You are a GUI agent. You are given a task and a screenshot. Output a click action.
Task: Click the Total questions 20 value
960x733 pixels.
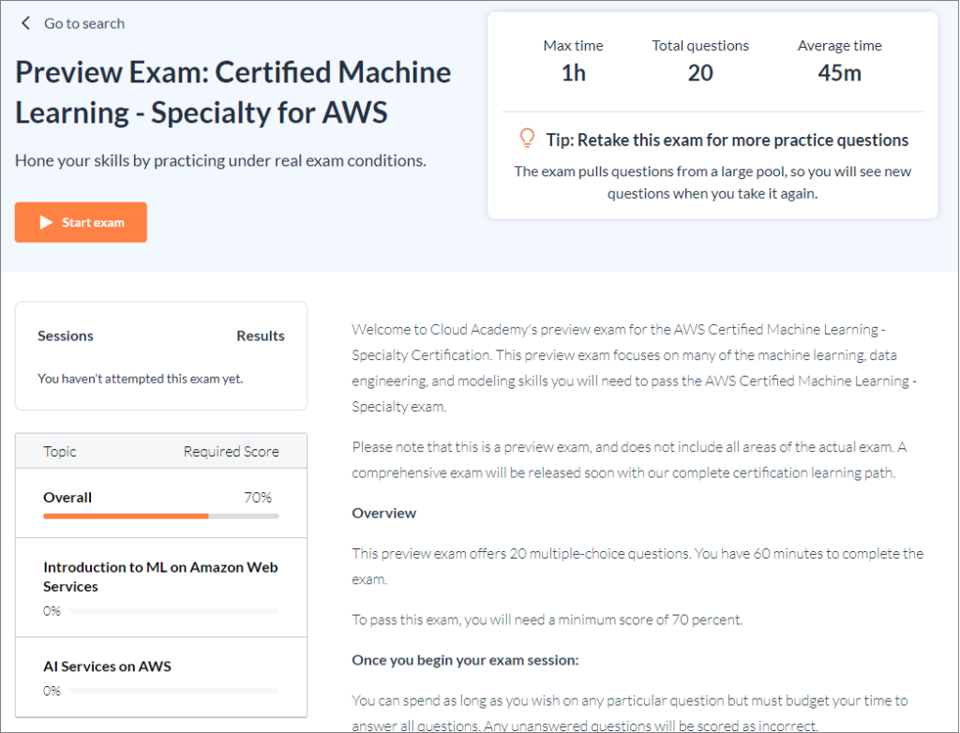[700, 73]
